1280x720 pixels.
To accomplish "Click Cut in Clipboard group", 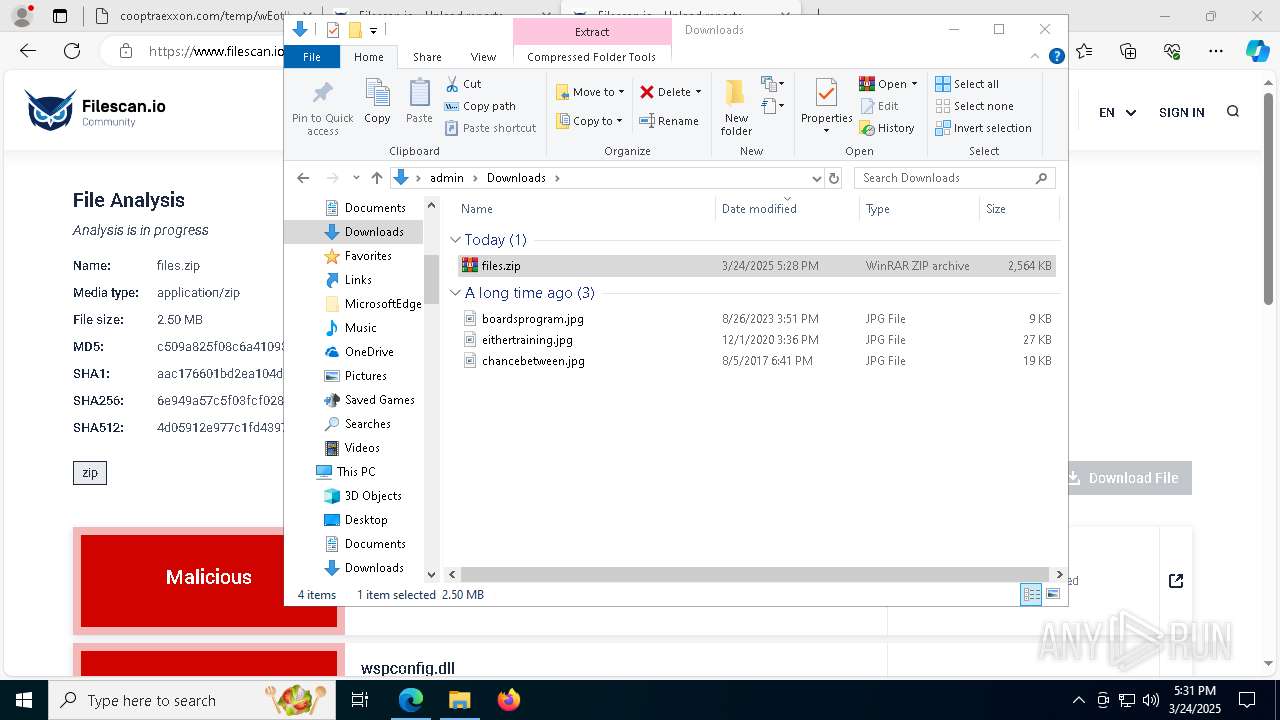I will coord(463,84).
